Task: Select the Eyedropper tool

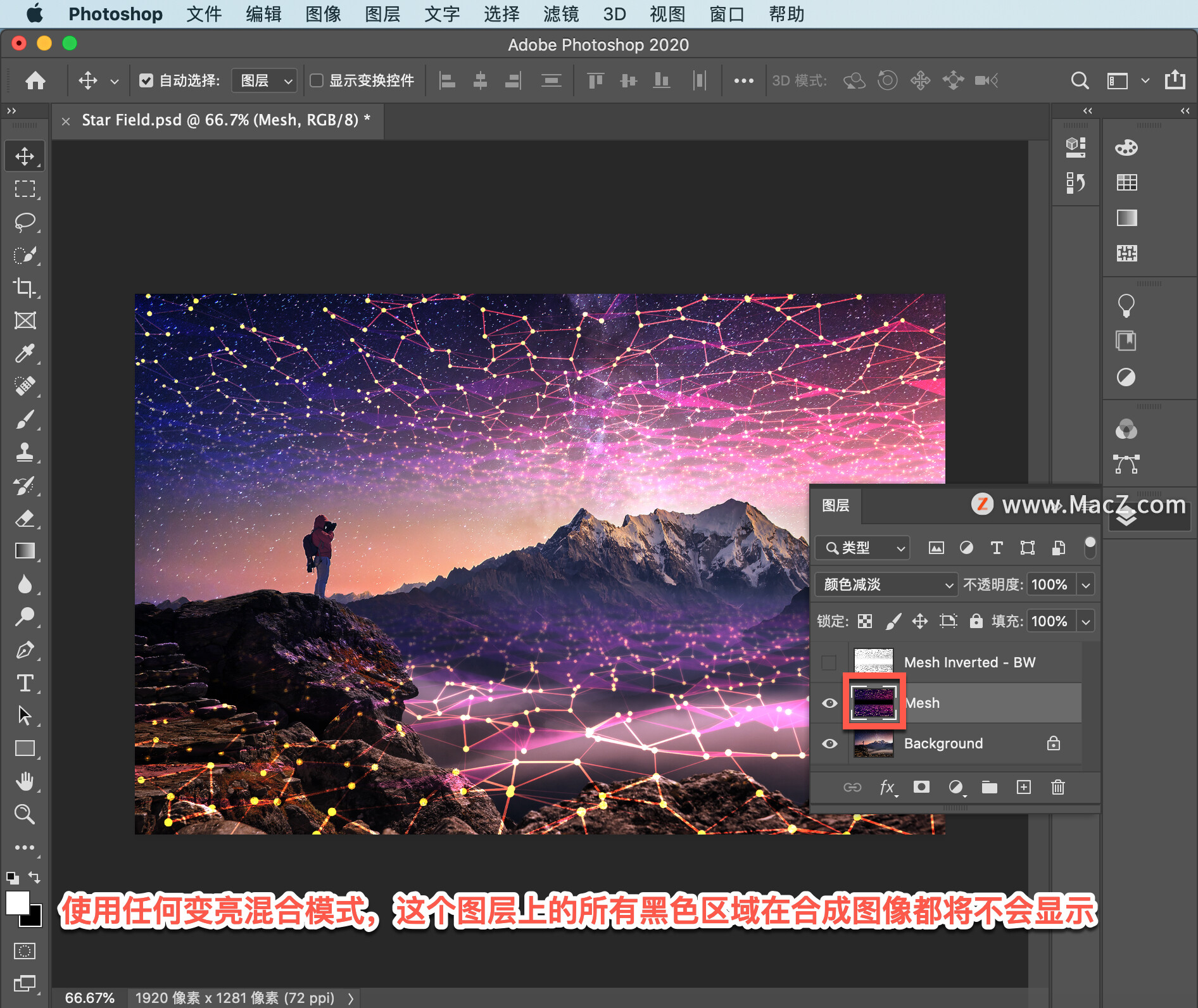Action: (x=25, y=353)
